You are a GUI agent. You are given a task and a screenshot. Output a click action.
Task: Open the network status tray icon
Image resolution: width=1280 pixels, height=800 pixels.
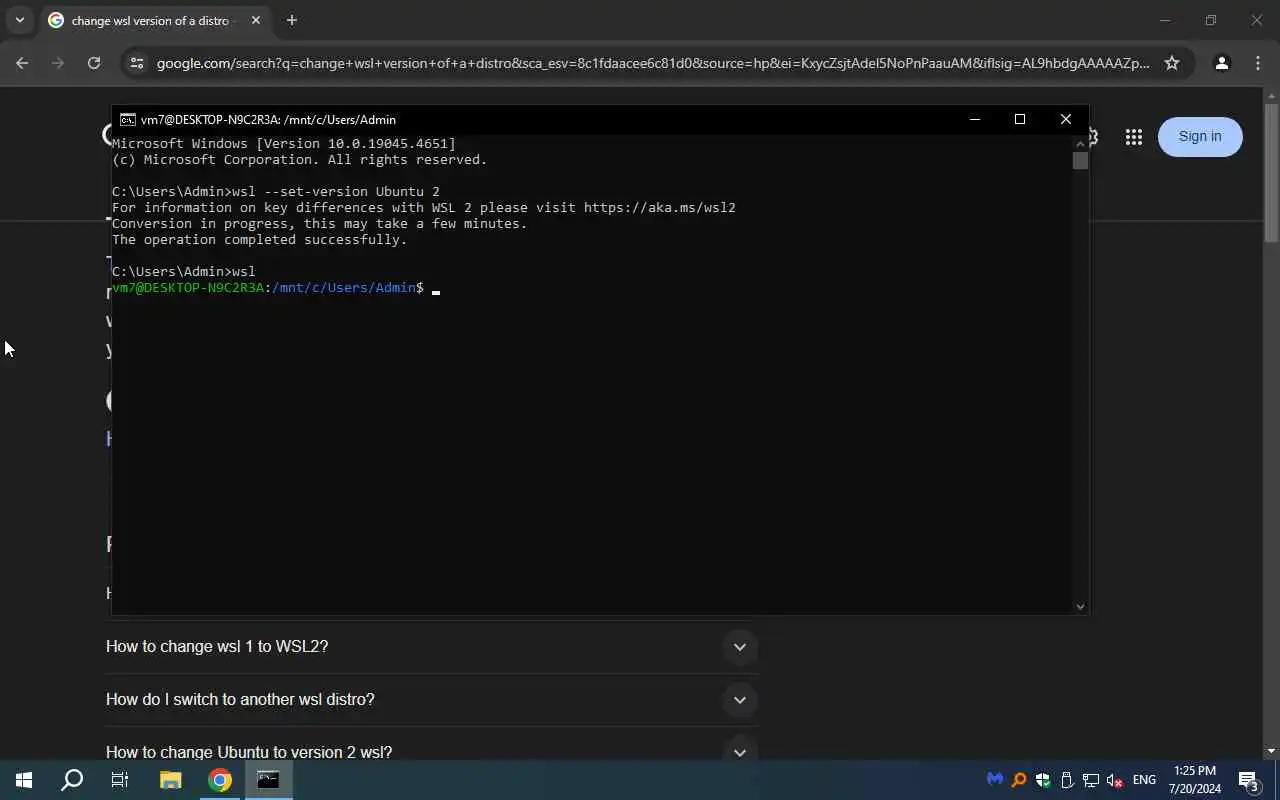(1091, 780)
